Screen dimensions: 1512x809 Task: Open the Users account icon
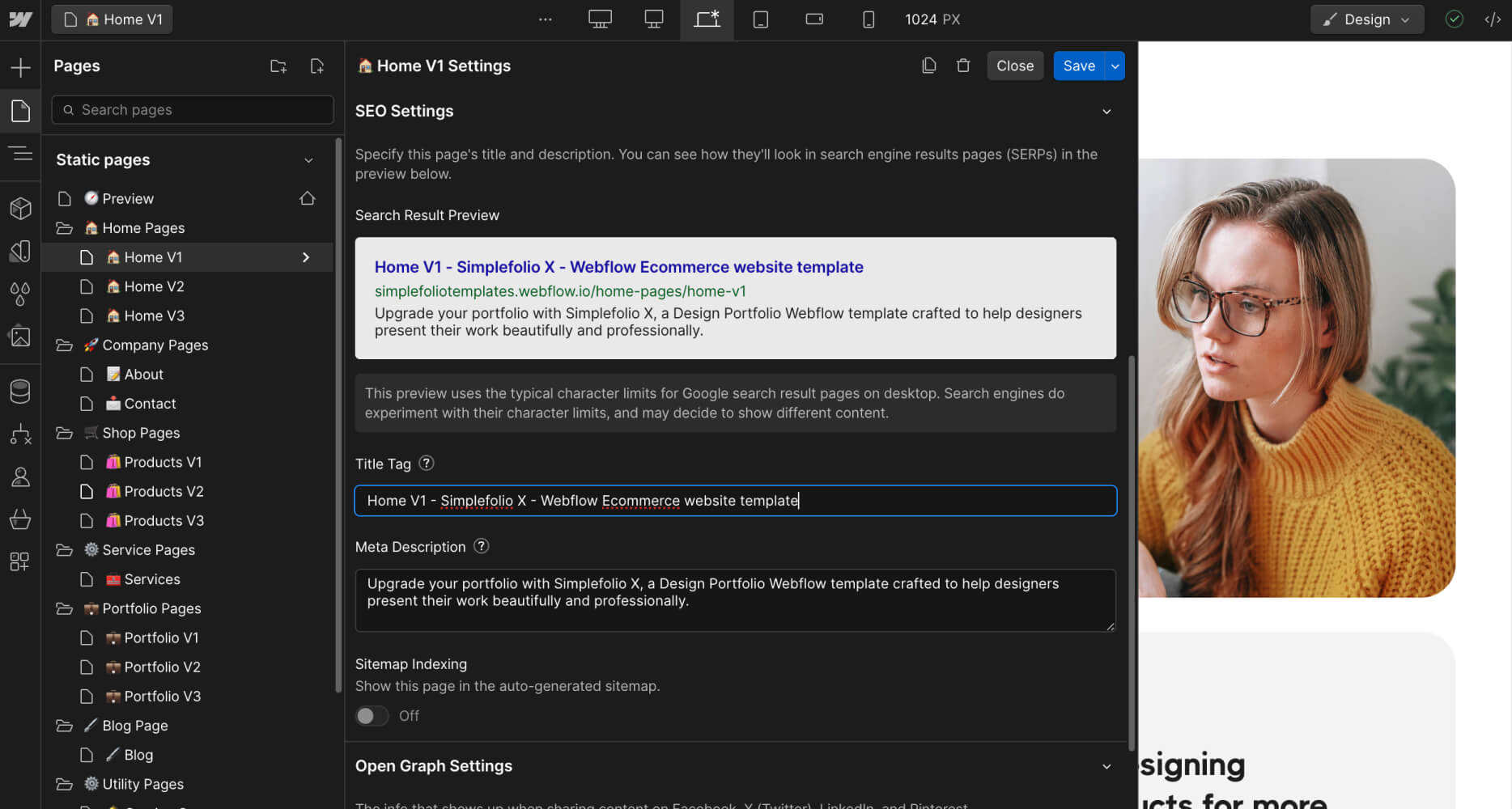point(20,477)
